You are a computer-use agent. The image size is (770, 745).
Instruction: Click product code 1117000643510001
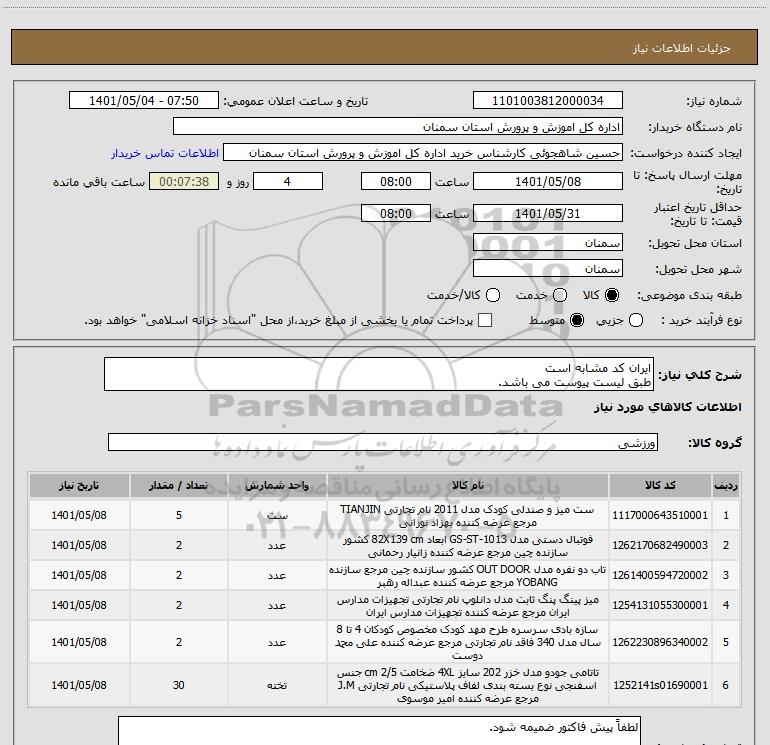coord(660,515)
